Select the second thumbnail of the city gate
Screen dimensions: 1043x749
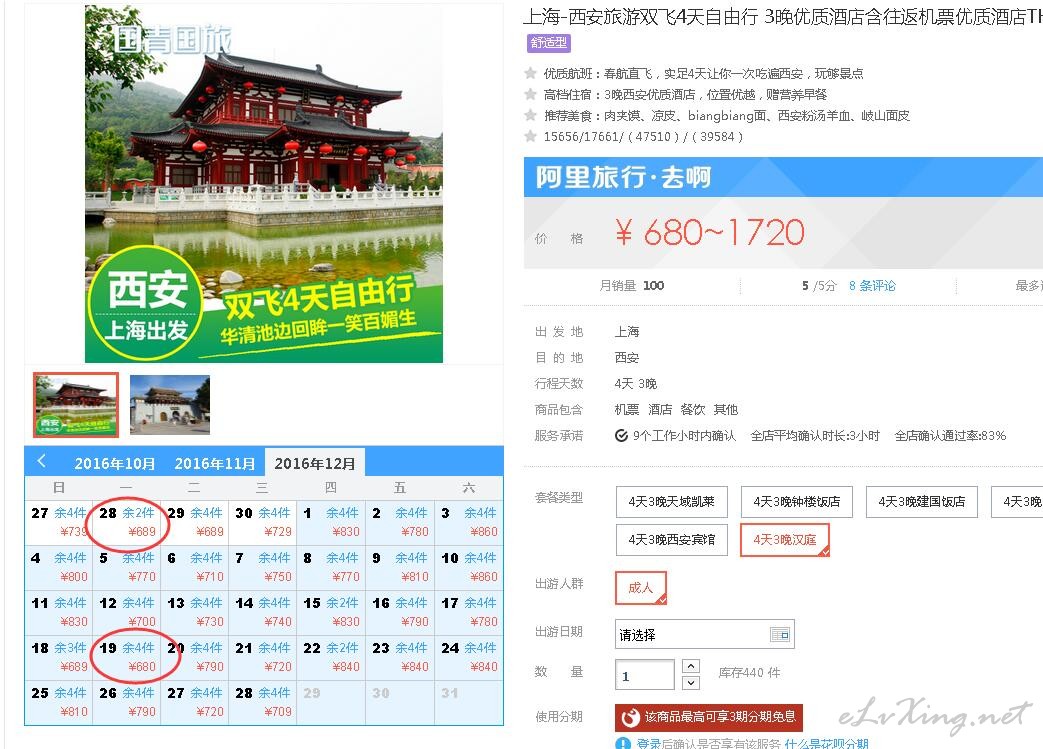point(170,404)
